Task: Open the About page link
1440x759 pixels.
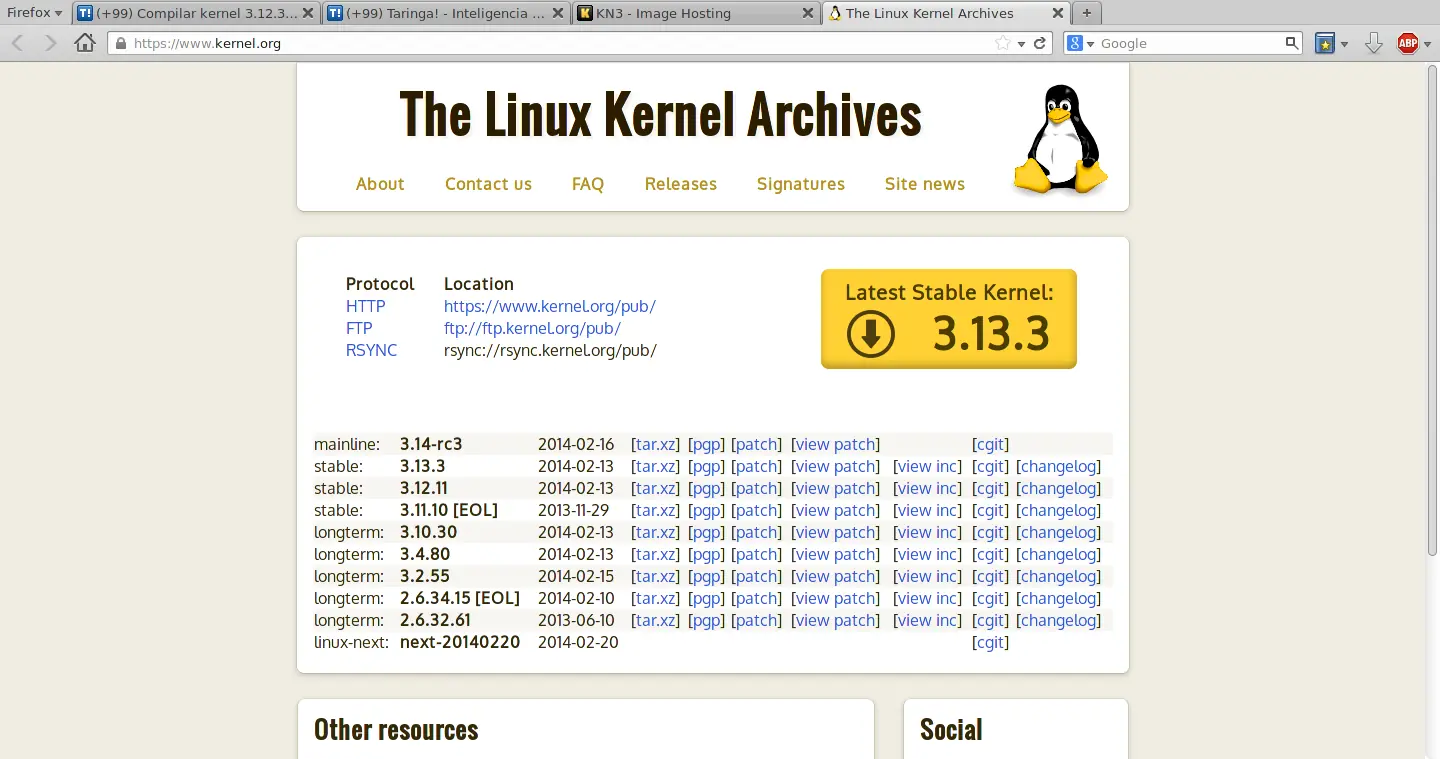Action: [380, 184]
